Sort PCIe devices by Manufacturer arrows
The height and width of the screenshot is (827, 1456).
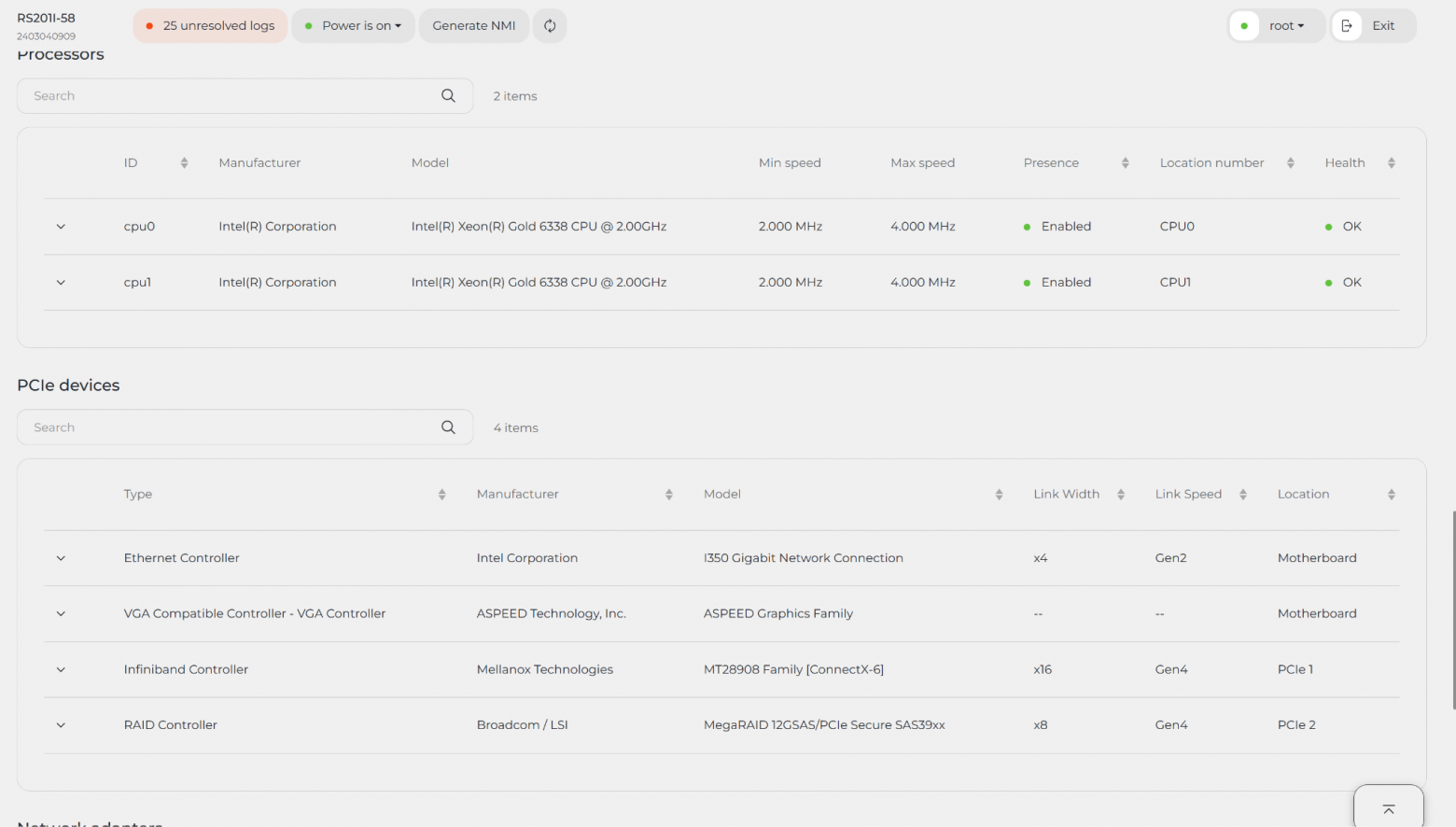[669, 495]
